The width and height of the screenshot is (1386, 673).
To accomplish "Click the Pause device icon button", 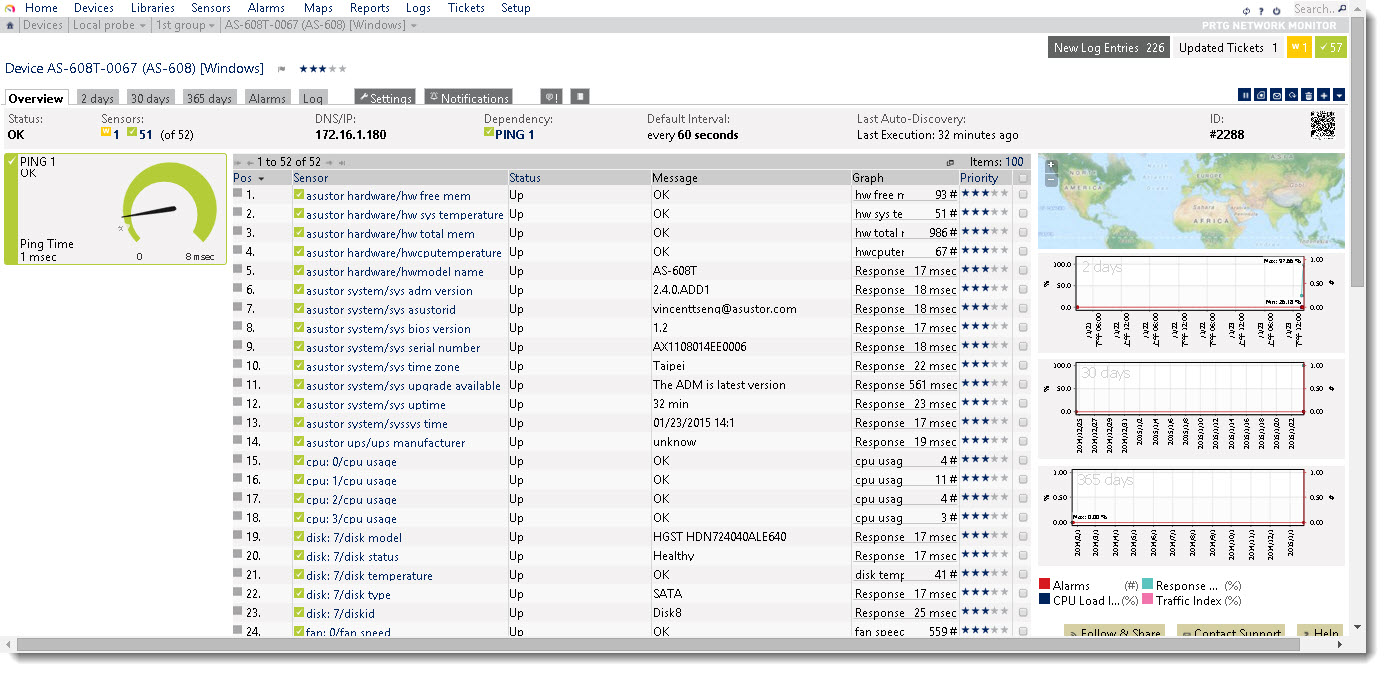I will click(1244, 95).
